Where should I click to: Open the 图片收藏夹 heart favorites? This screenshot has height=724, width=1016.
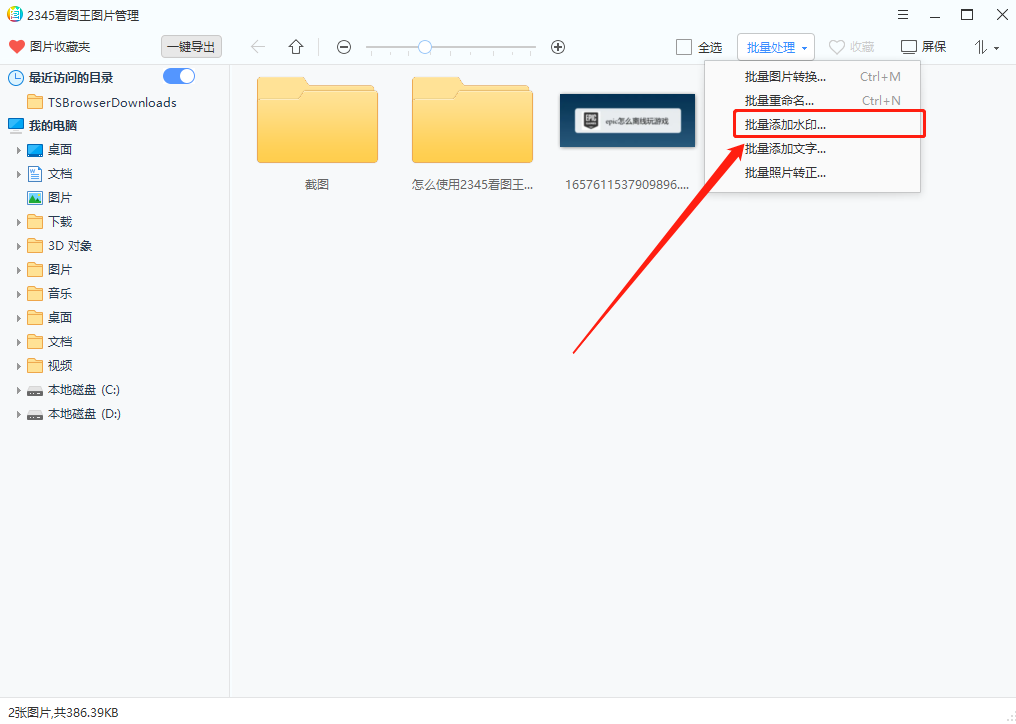pyautogui.click(x=17, y=47)
